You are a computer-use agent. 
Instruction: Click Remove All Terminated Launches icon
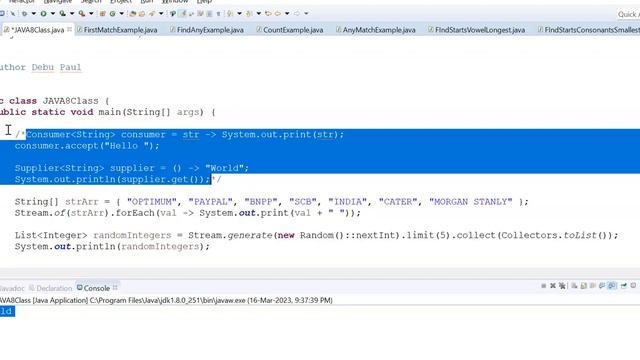click(562, 286)
